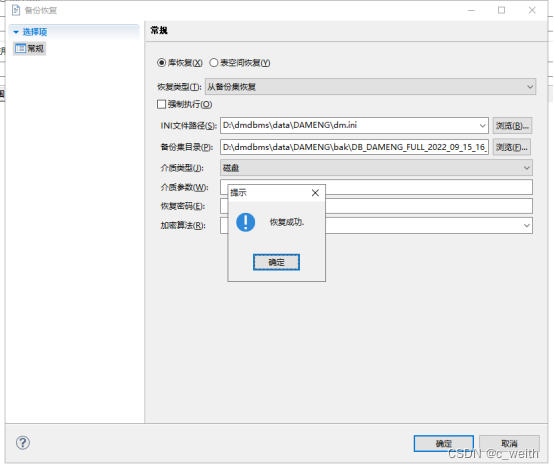The height and width of the screenshot is (469, 554).
Task: Click the blue exclamation info icon
Action: (x=246, y=222)
